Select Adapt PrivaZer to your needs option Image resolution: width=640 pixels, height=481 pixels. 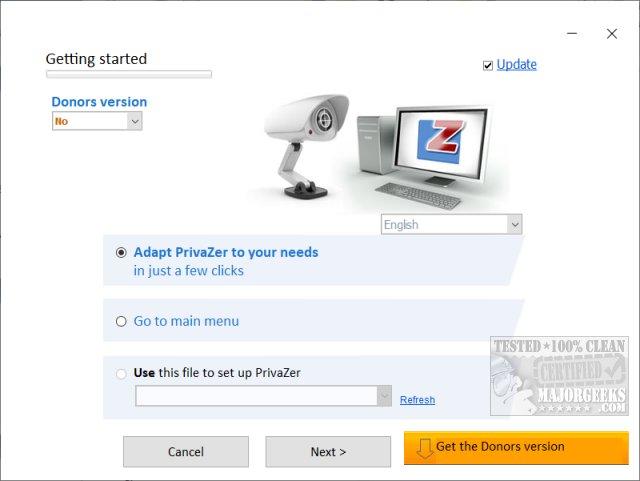(121, 253)
